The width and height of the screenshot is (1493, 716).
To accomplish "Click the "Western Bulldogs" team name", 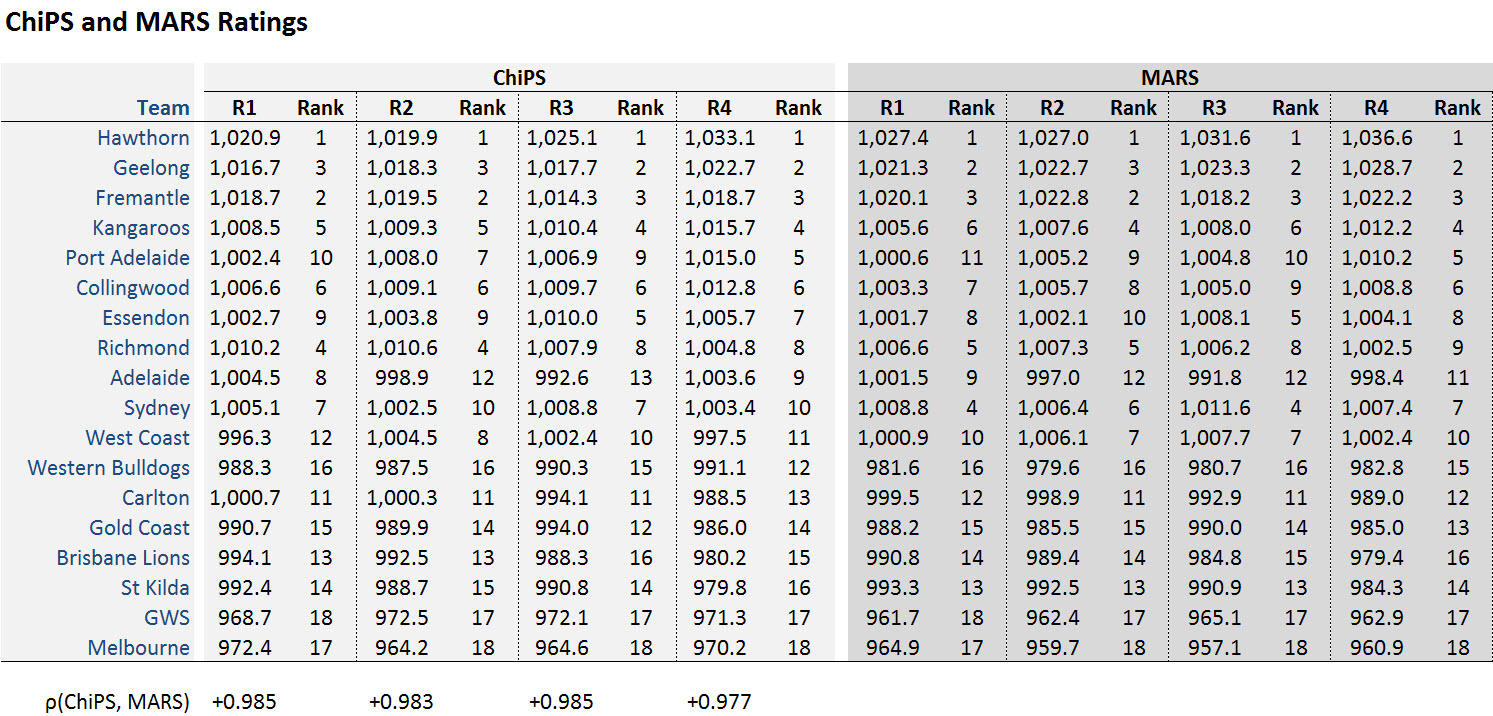I will pos(109,468).
